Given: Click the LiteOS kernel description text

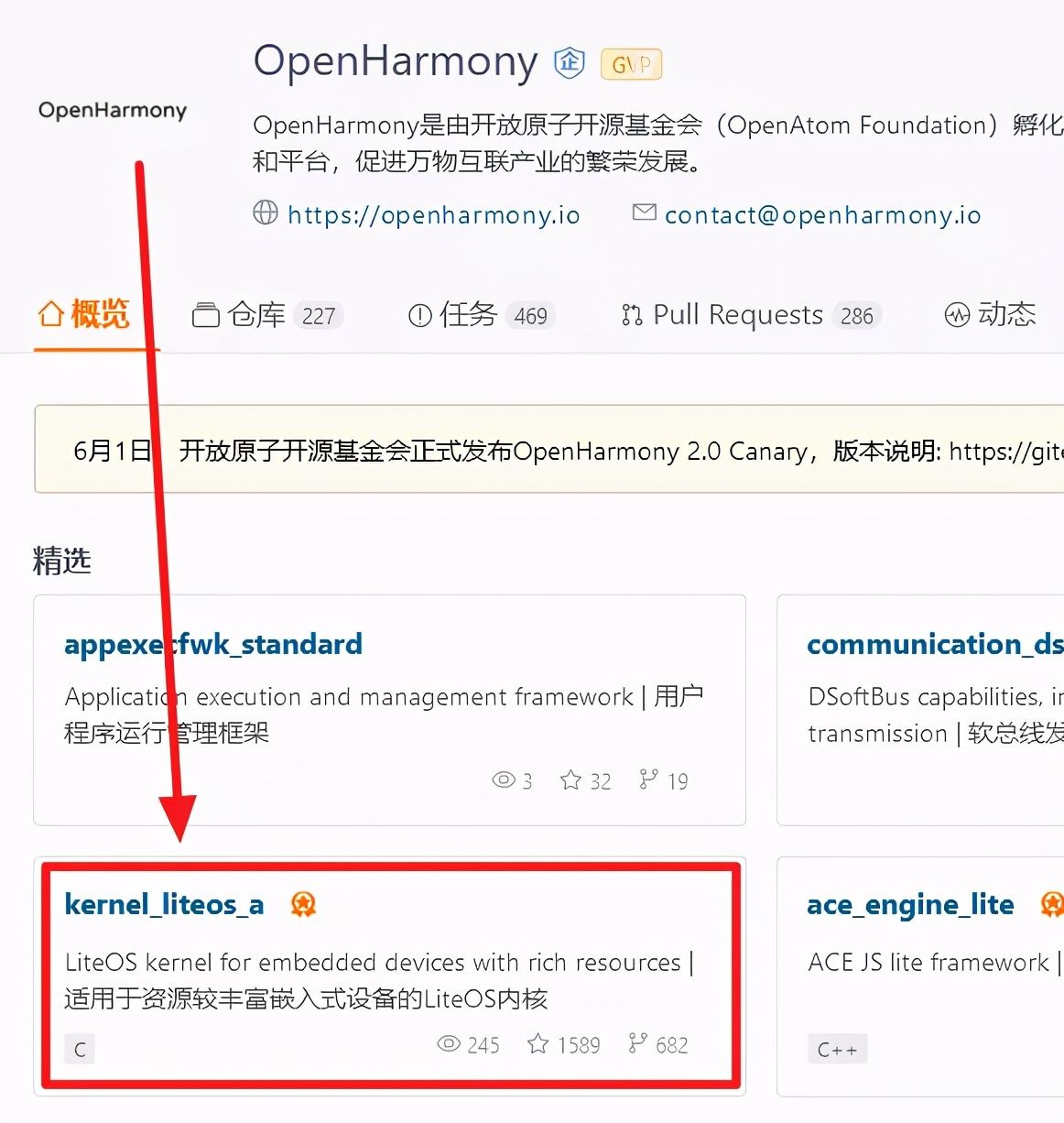Looking at the screenshot, I should tap(379, 980).
